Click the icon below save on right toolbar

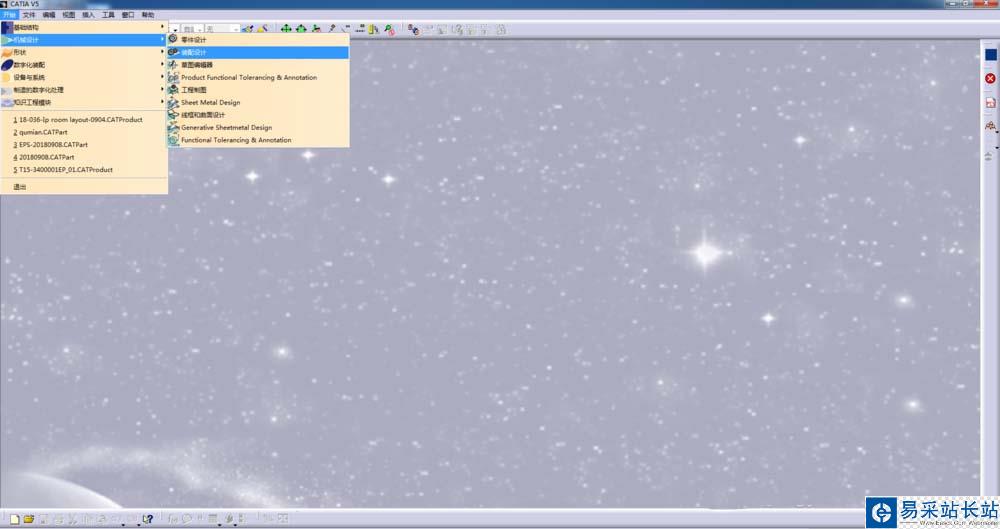pos(990,126)
